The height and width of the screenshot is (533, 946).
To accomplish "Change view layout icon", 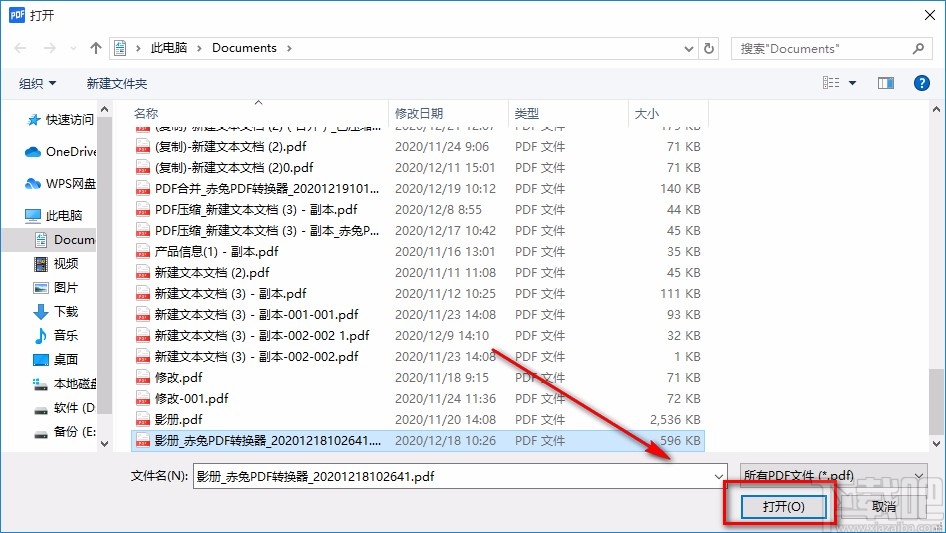I will [x=831, y=83].
